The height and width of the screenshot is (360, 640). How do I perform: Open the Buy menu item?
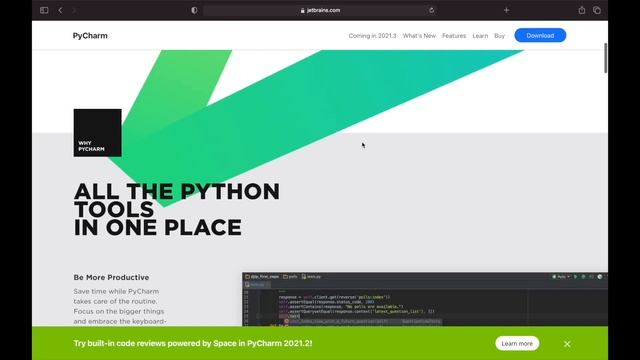click(x=500, y=36)
